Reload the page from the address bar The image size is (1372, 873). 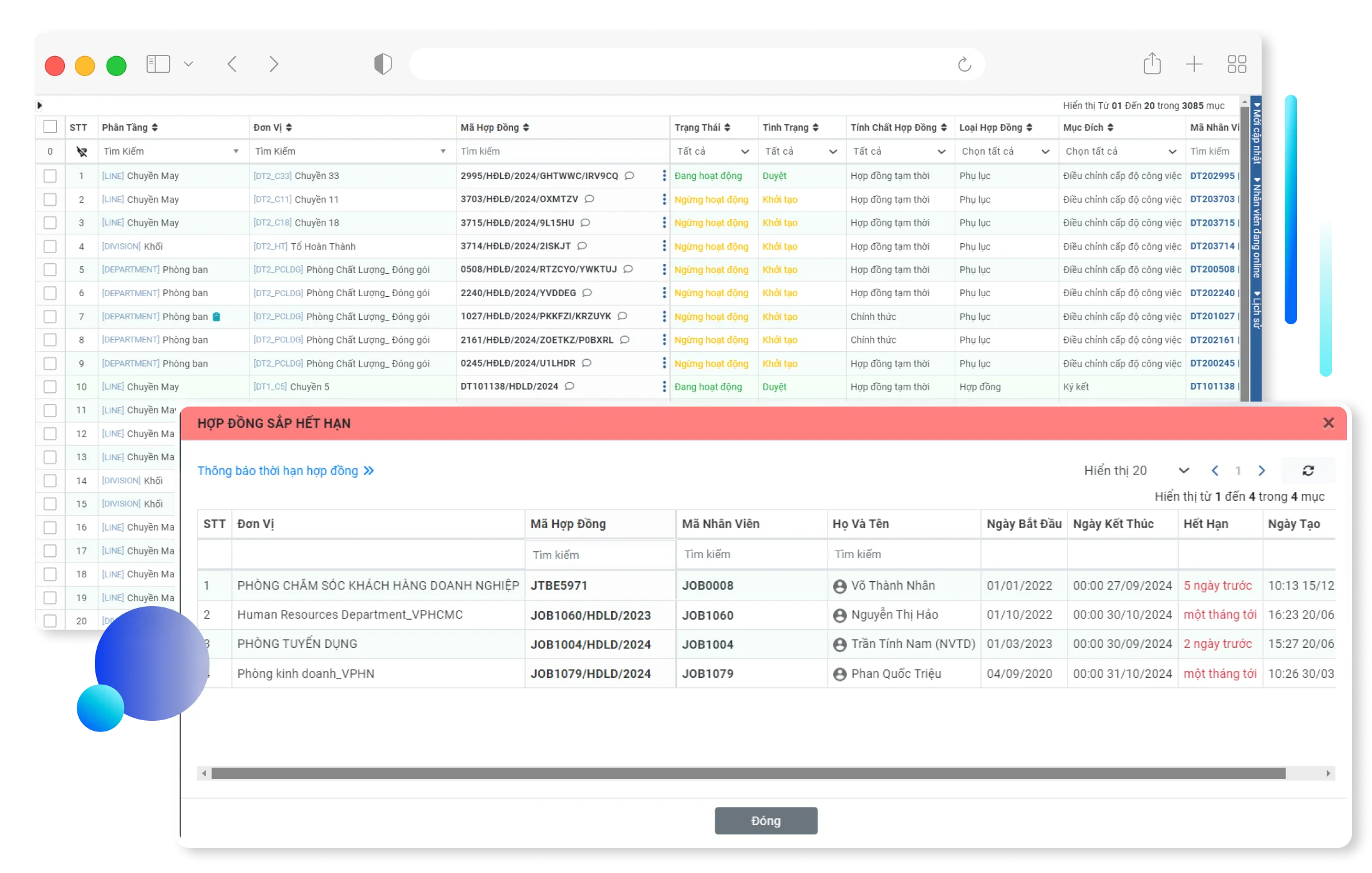coord(964,64)
